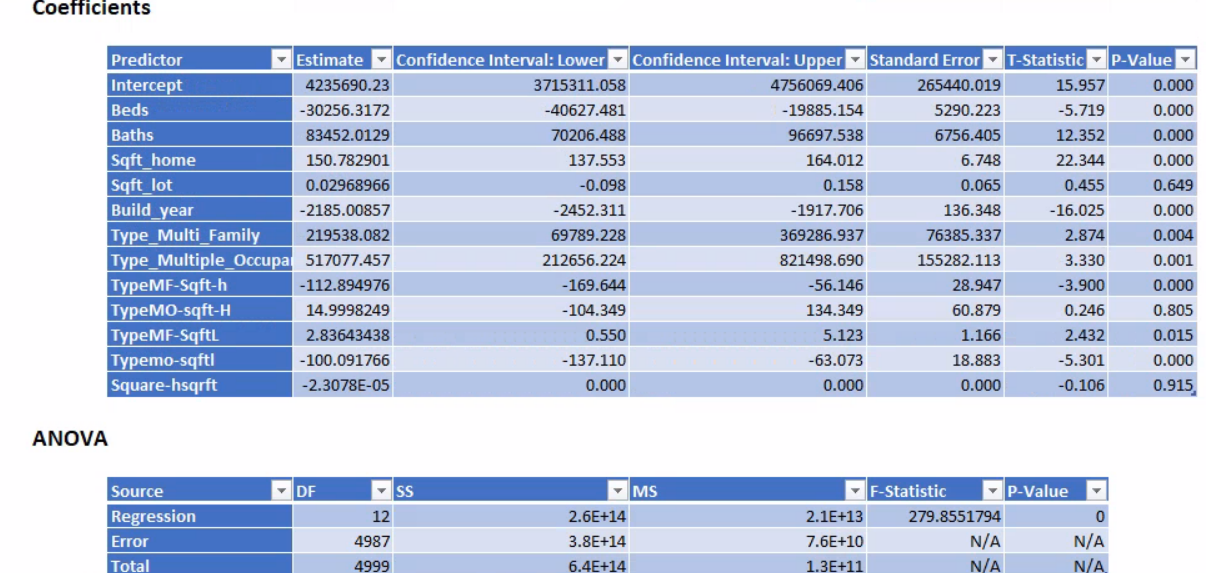Click the Build_year estimate -2185.00857
Viewport: 1206px width, 573px height.
click(343, 210)
